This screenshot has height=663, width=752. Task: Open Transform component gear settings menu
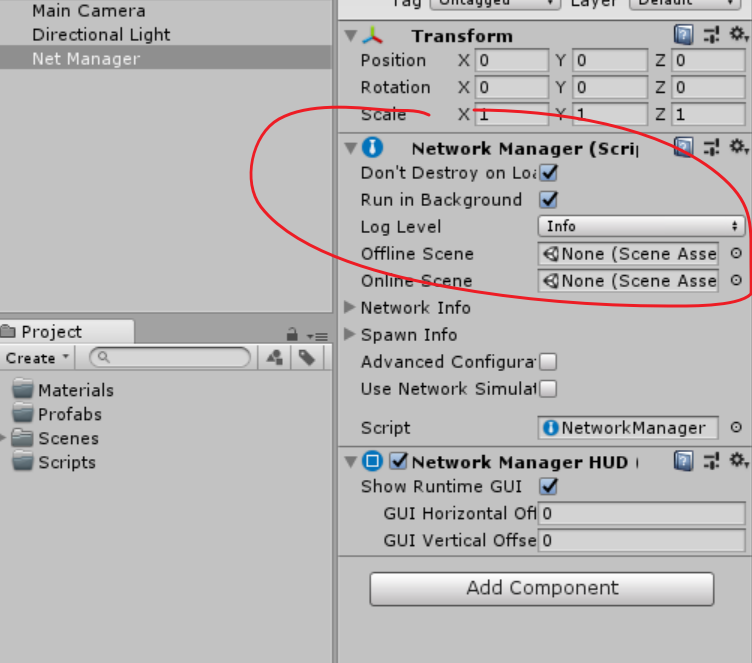pos(739,34)
